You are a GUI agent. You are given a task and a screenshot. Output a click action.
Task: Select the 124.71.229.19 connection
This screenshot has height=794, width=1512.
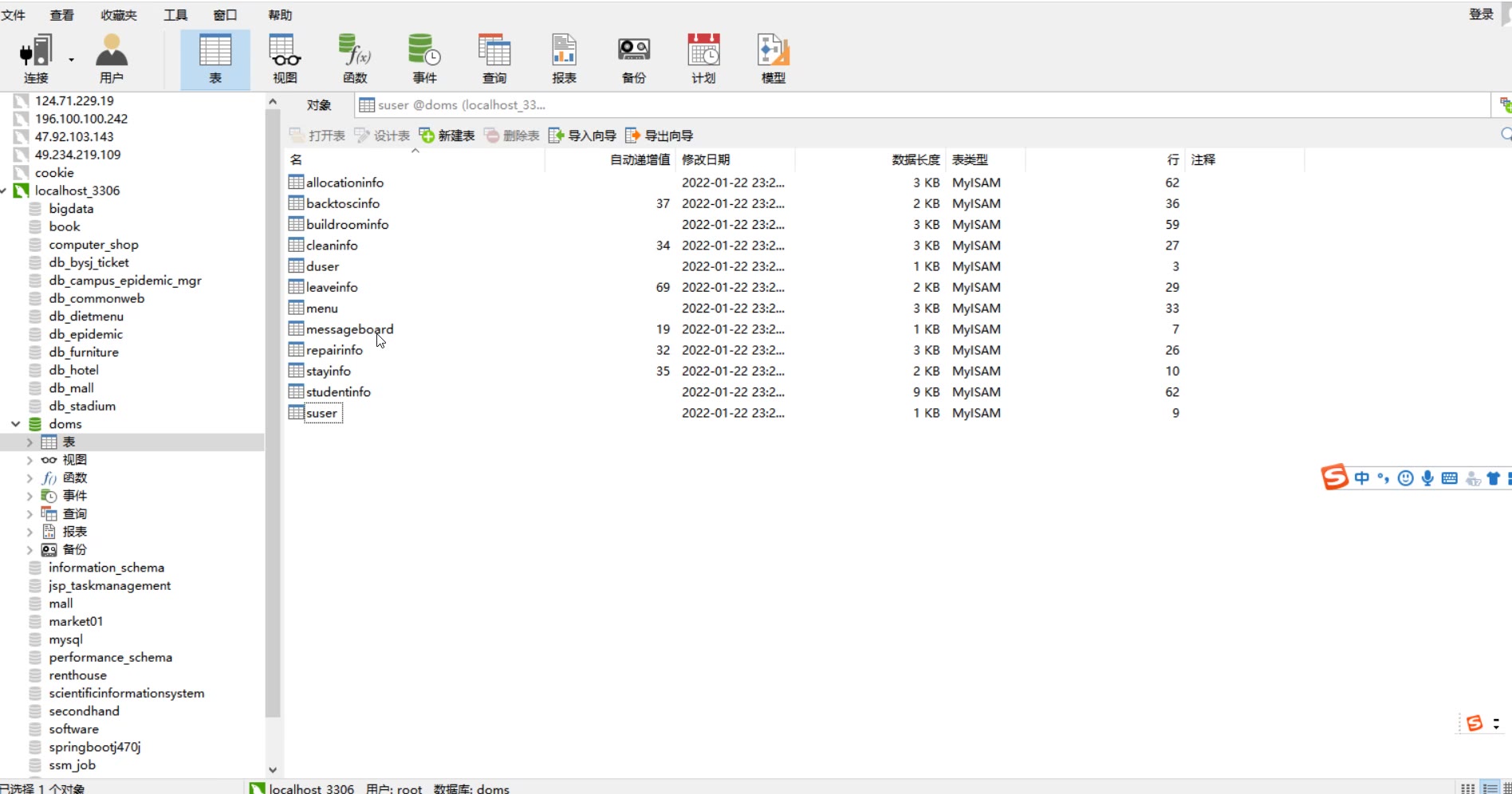click(x=74, y=100)
